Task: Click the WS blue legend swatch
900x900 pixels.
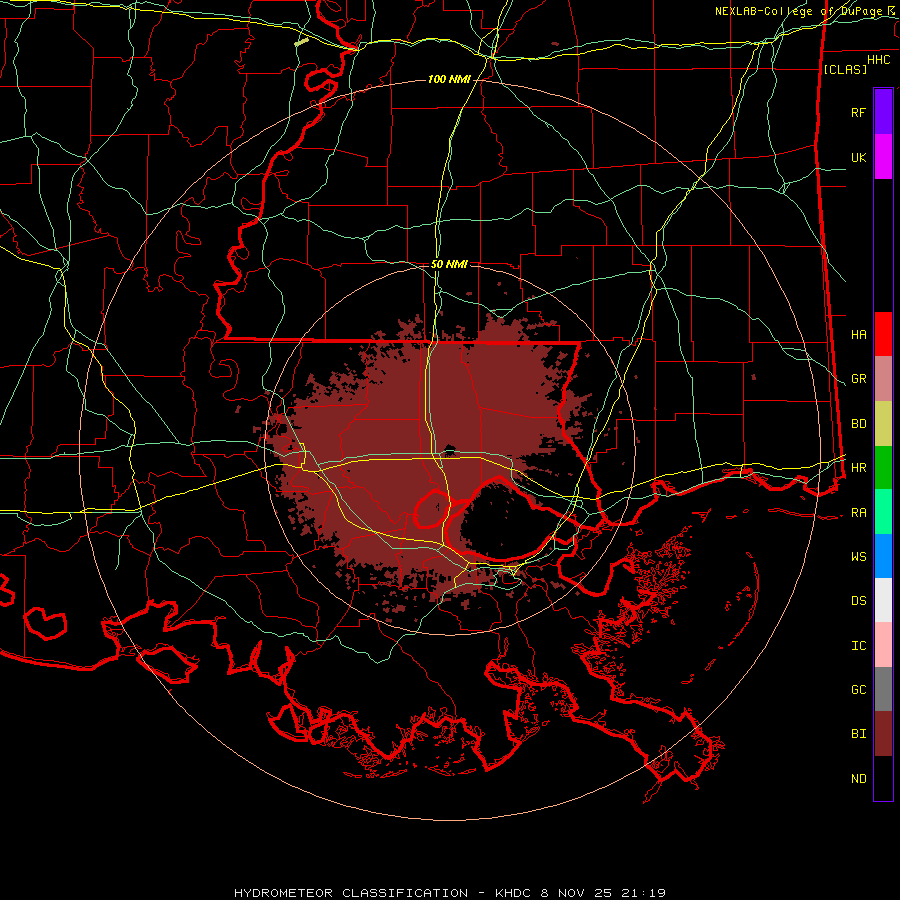Action: point(883,556)
